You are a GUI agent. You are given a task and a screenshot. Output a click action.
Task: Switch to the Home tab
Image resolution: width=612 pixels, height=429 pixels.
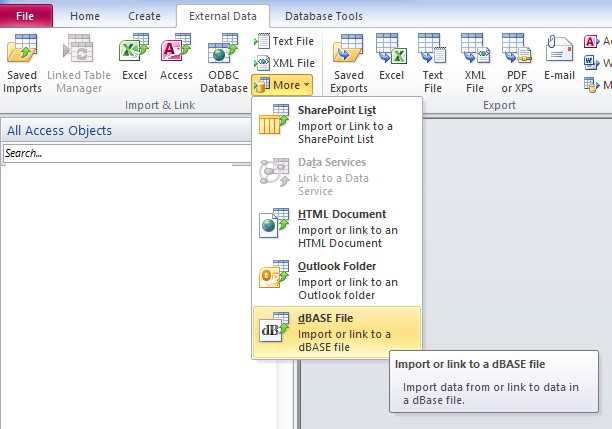pyautogui.click(x=85, y=16)
